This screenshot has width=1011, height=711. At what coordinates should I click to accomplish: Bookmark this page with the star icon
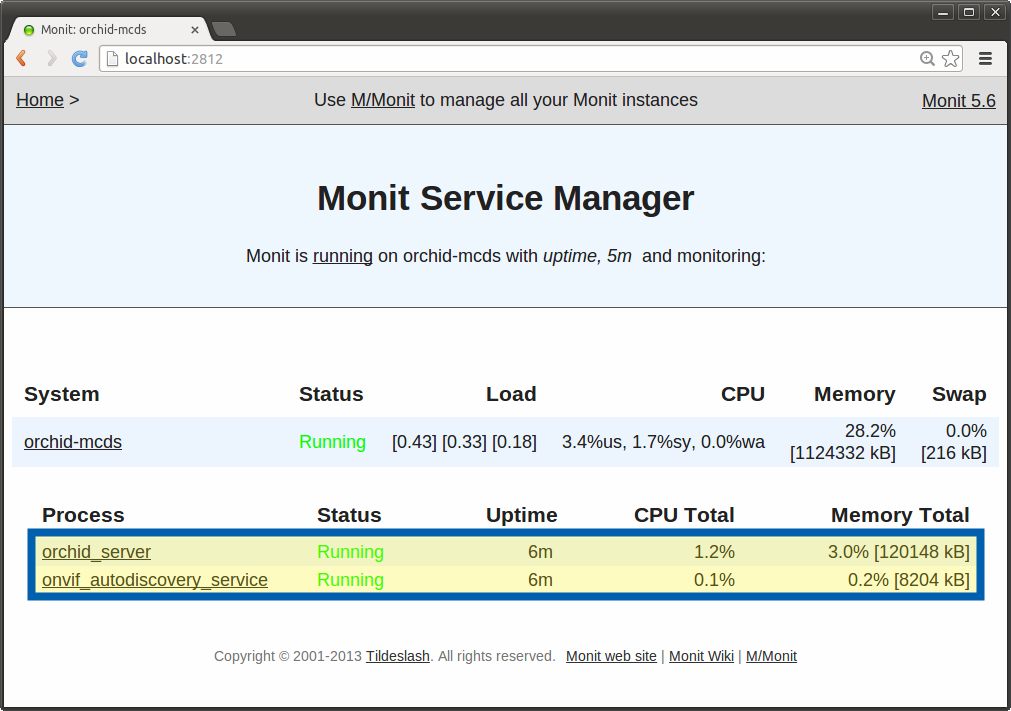(950, 59)
